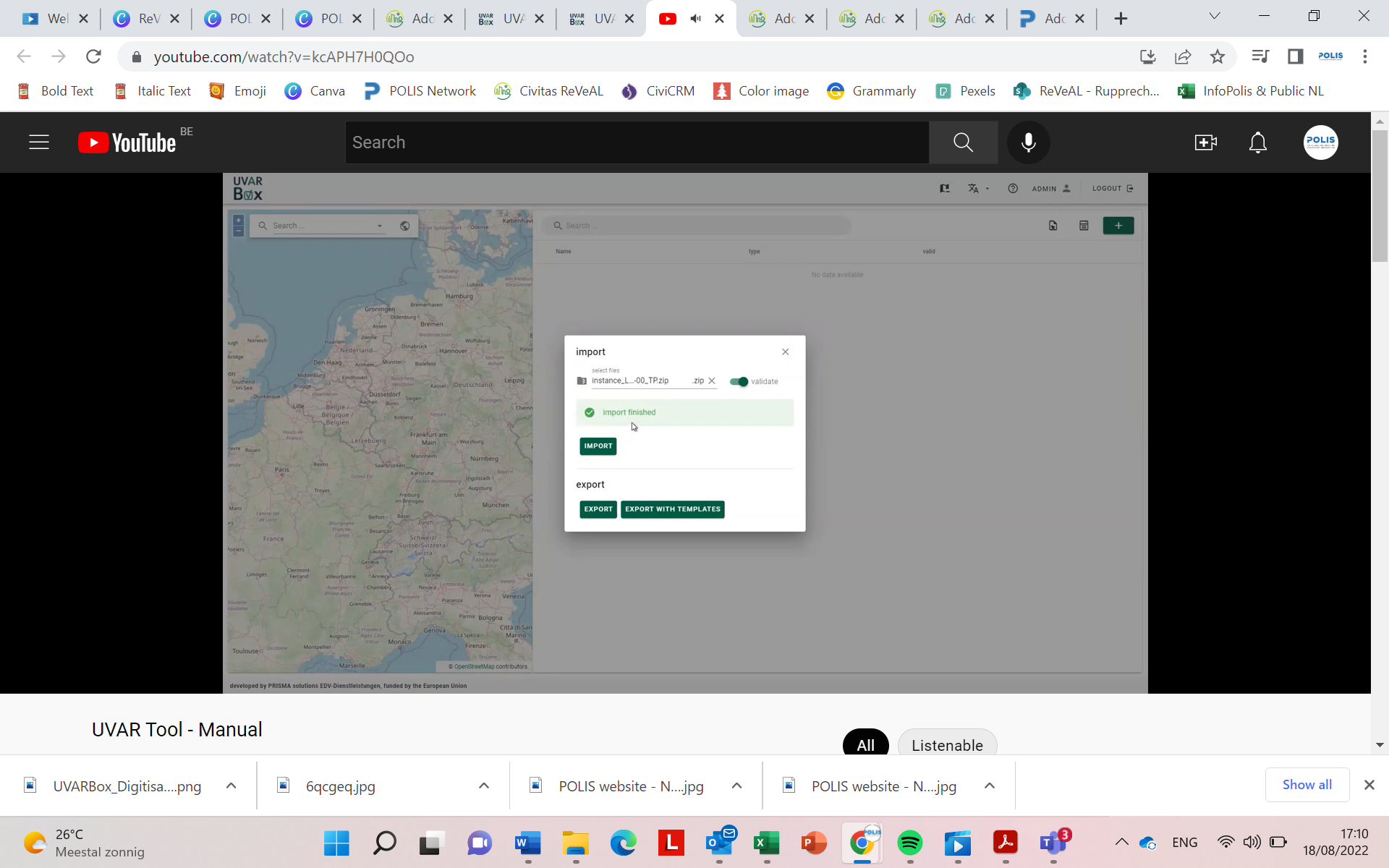
Task: Open the YouTube hamburger menu
Action: click(39, 142)
